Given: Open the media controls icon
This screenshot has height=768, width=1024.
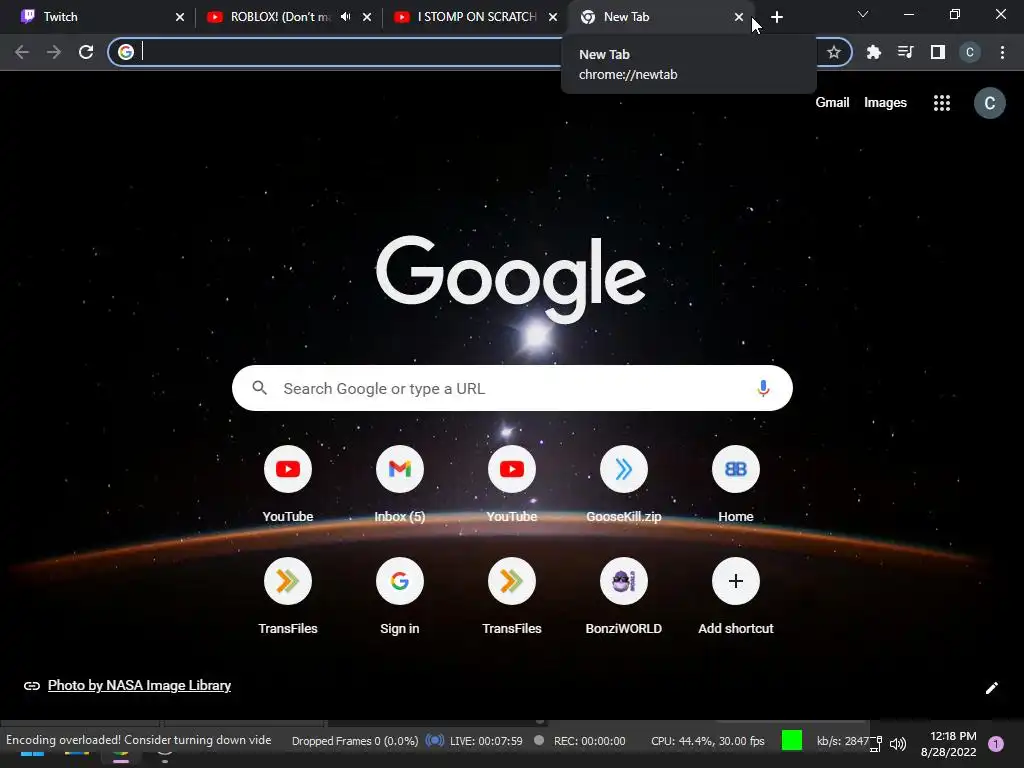Looking at the screenshot, I should click(x=905, y=52).
